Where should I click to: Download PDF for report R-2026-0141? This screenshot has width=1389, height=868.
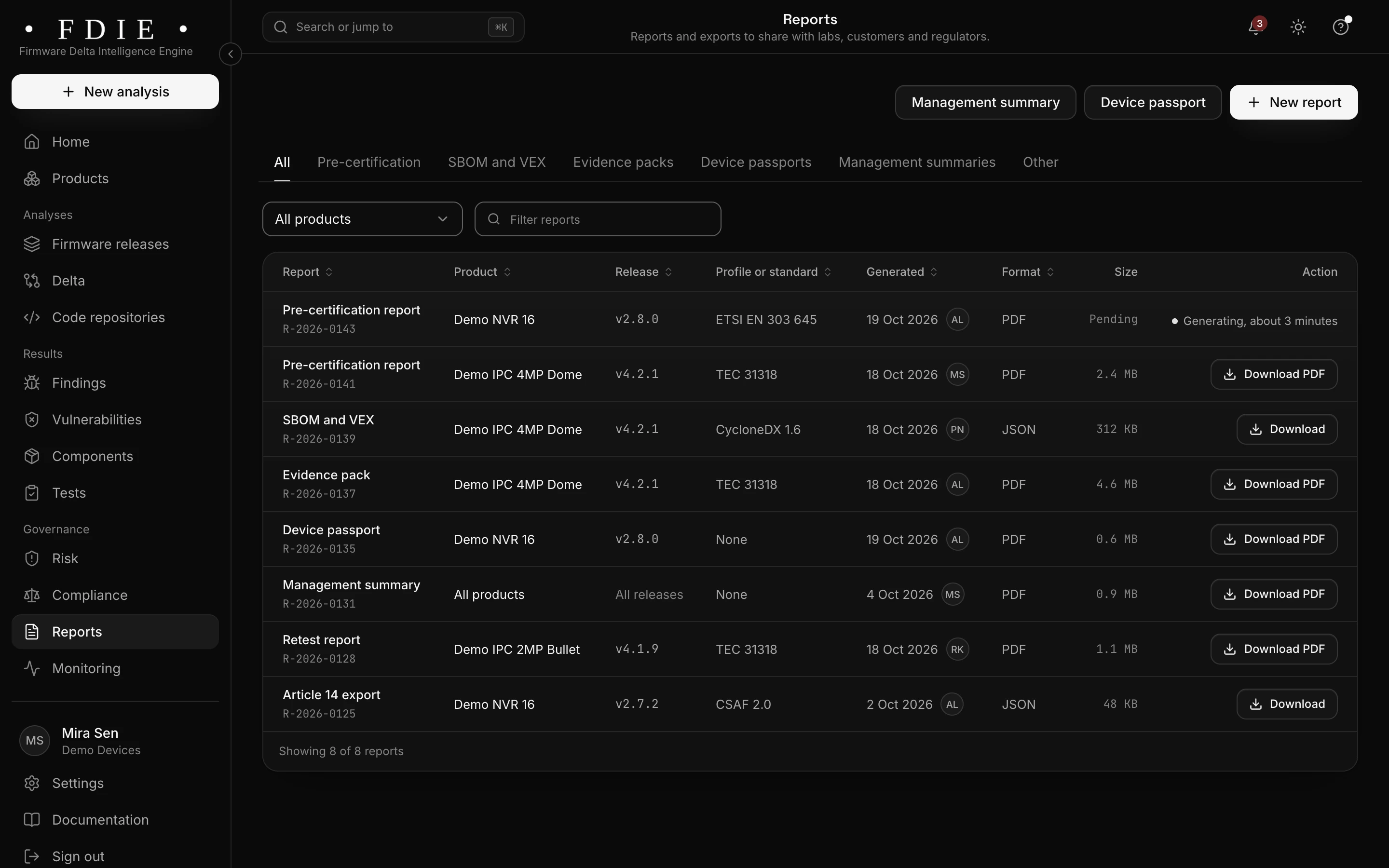pyautogui.click(x=1274, y=374)
